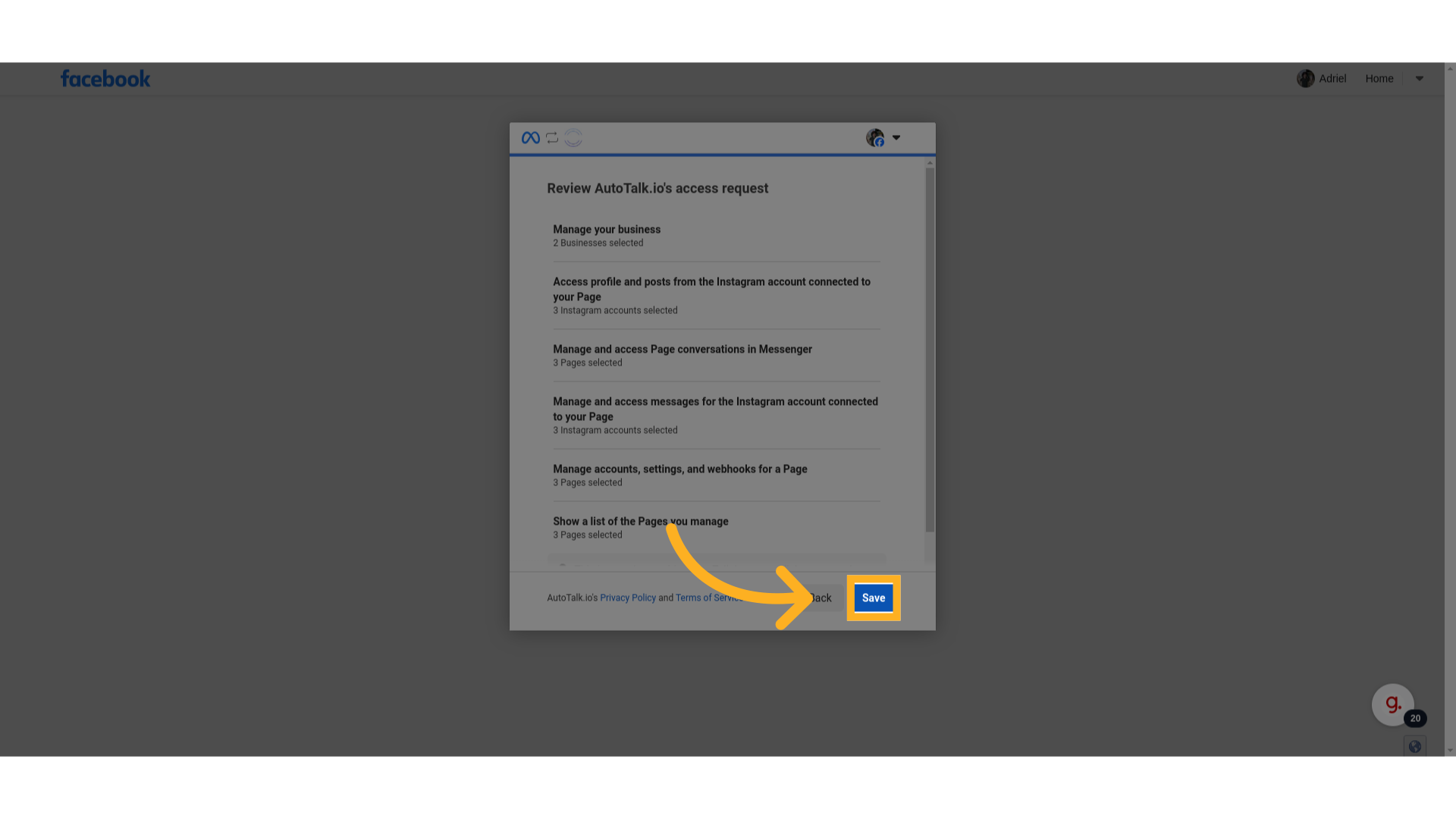Select 'Access profile and posts from the Instagram' row
The width and height of the screenshot is (1456, 819).
coord(717,295)
